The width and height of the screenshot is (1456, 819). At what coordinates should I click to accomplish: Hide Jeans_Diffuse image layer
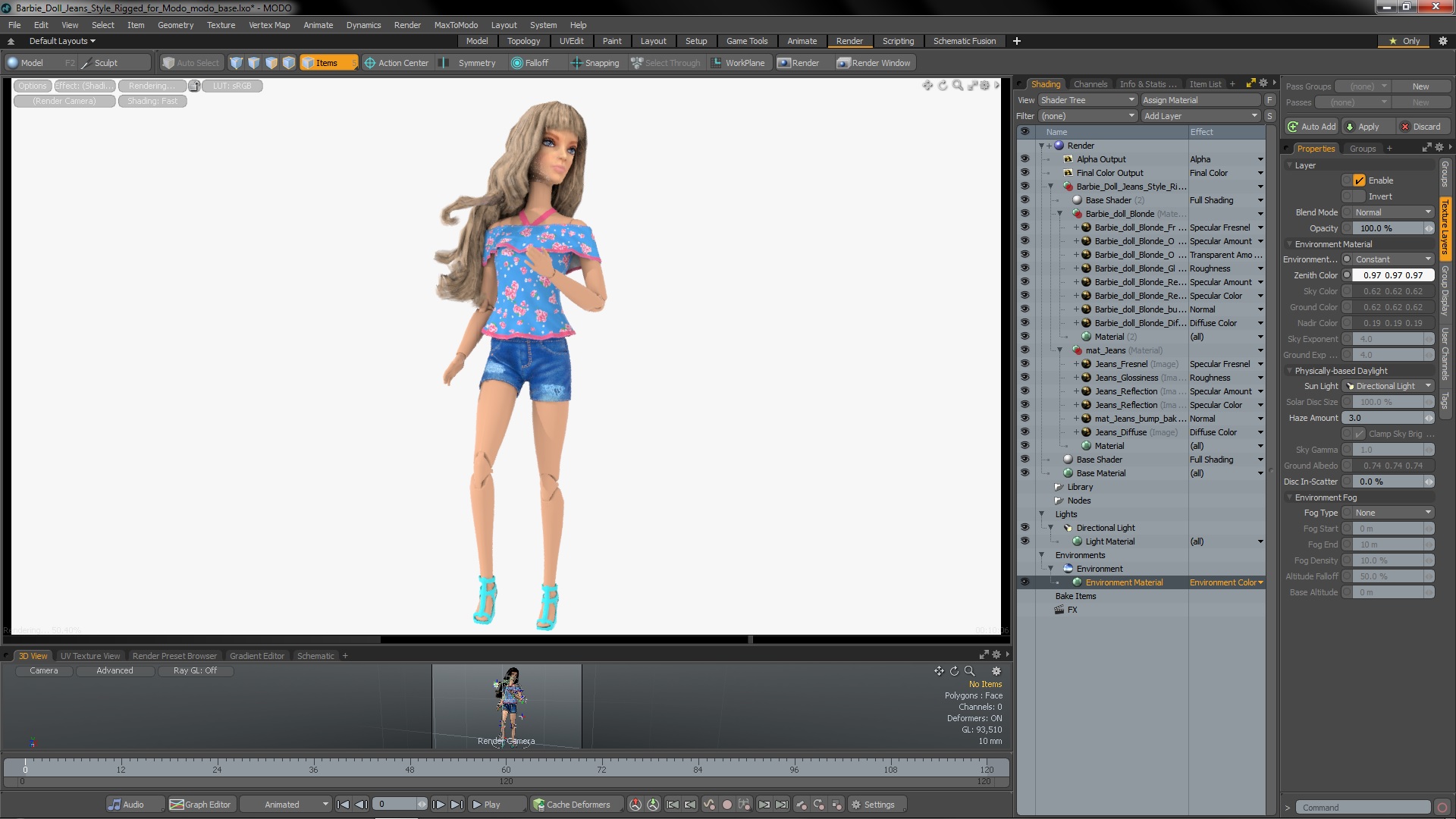pyautogui.click(x=1025, y=432)
